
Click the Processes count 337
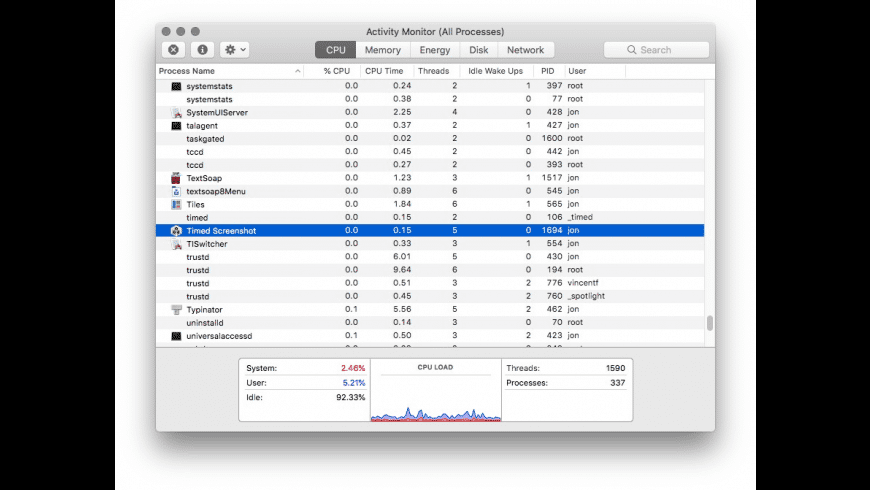point(618,383)
